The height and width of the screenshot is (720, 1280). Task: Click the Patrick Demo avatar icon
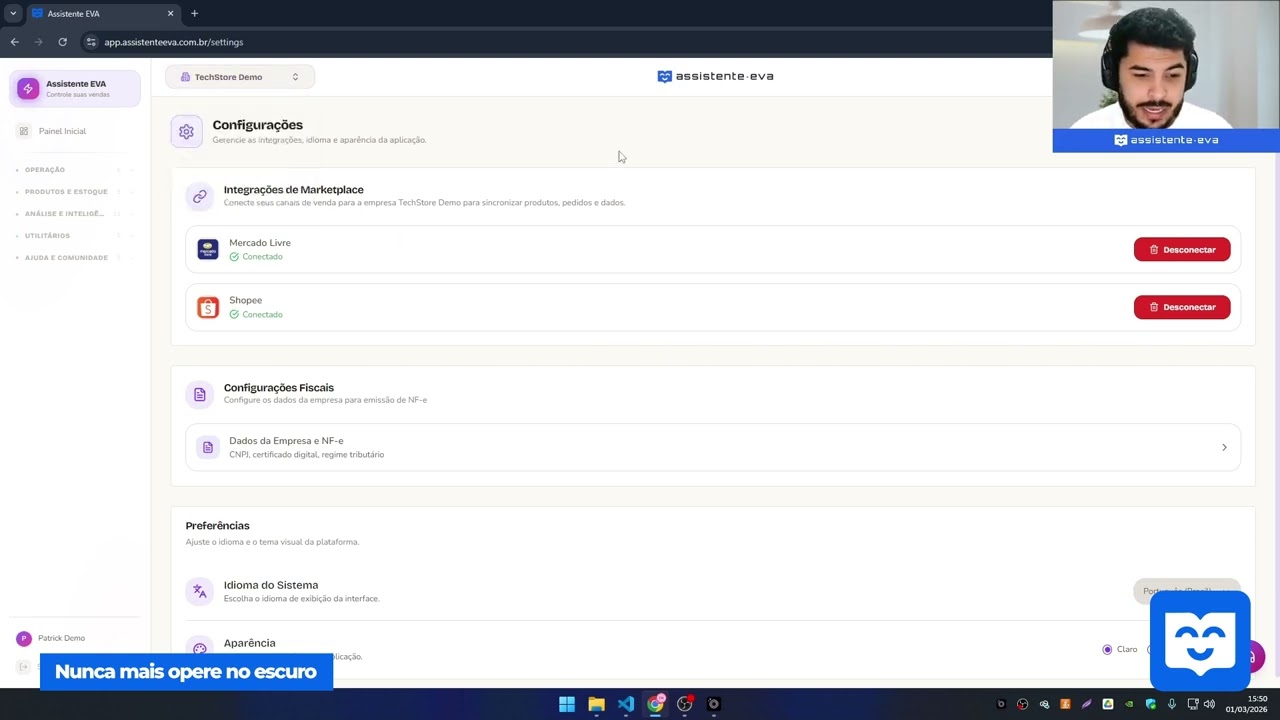[24, 638]
